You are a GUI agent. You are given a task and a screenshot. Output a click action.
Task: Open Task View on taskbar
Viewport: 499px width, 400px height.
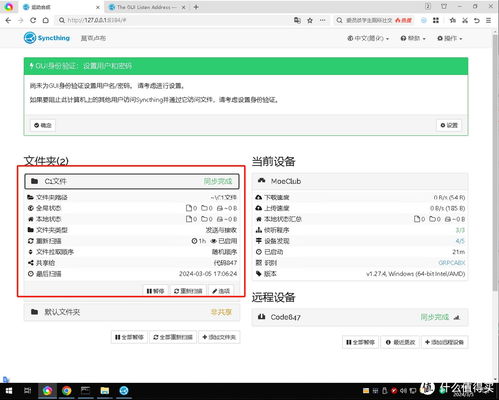point(28,391)
